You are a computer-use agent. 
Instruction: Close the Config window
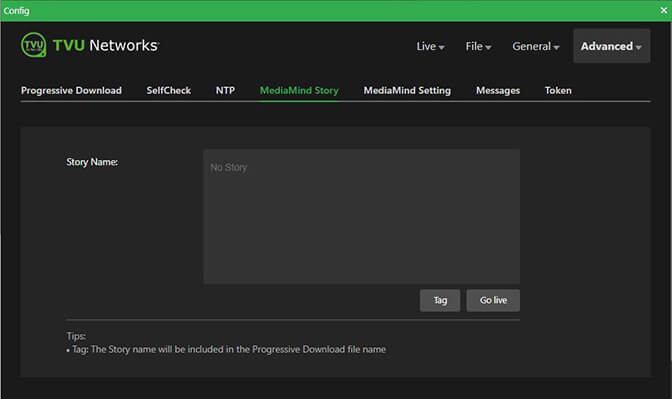[x=664, y=10]
